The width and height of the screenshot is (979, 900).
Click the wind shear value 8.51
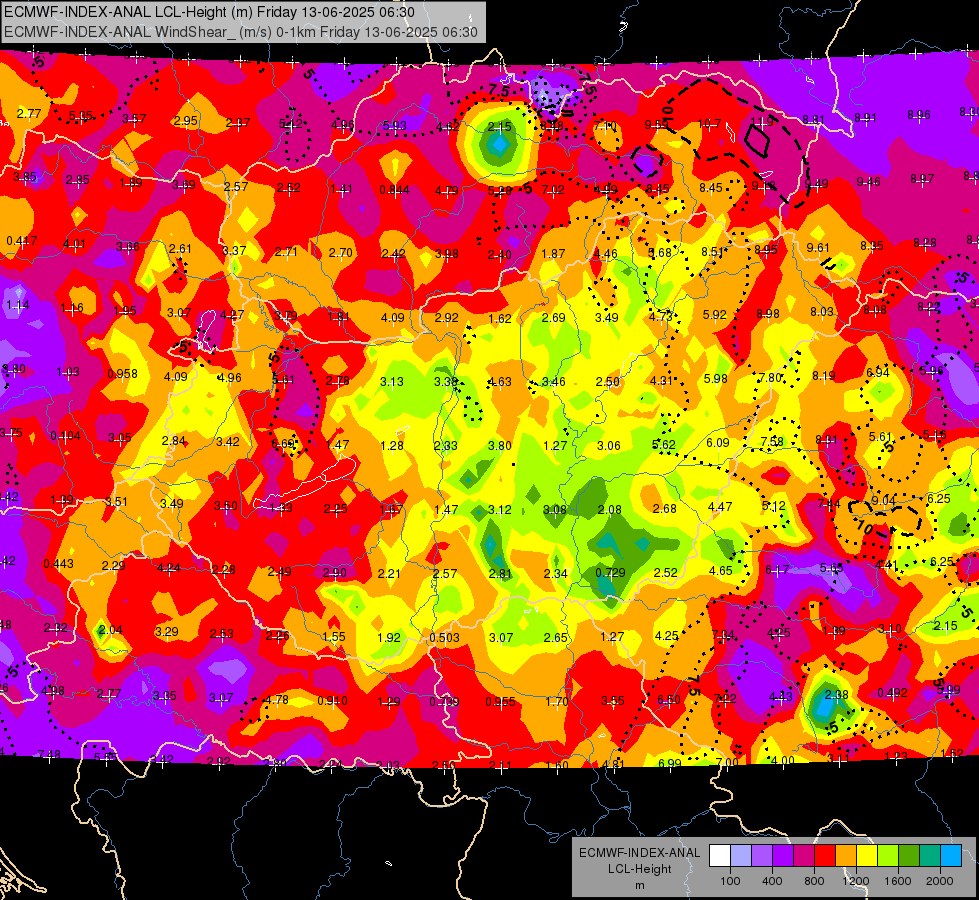[713, 252]
